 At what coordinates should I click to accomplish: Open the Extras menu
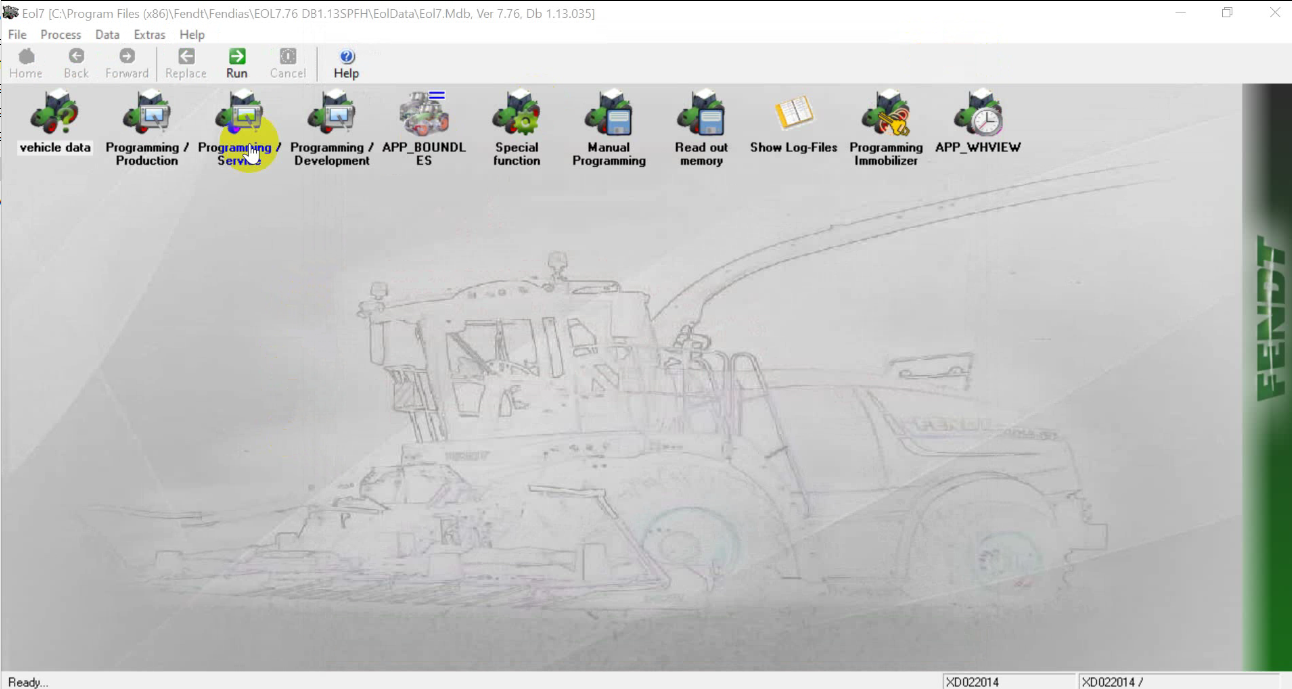[x=150, y=34]
